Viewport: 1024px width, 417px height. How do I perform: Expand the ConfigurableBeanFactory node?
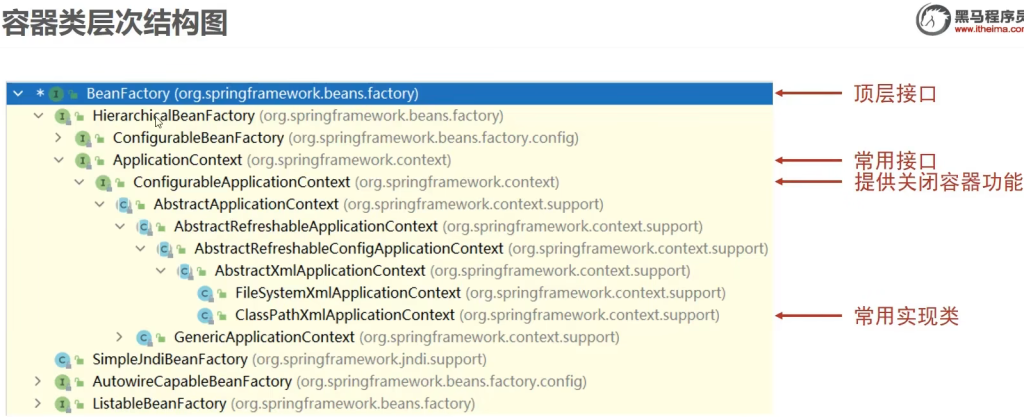[59, 138]
